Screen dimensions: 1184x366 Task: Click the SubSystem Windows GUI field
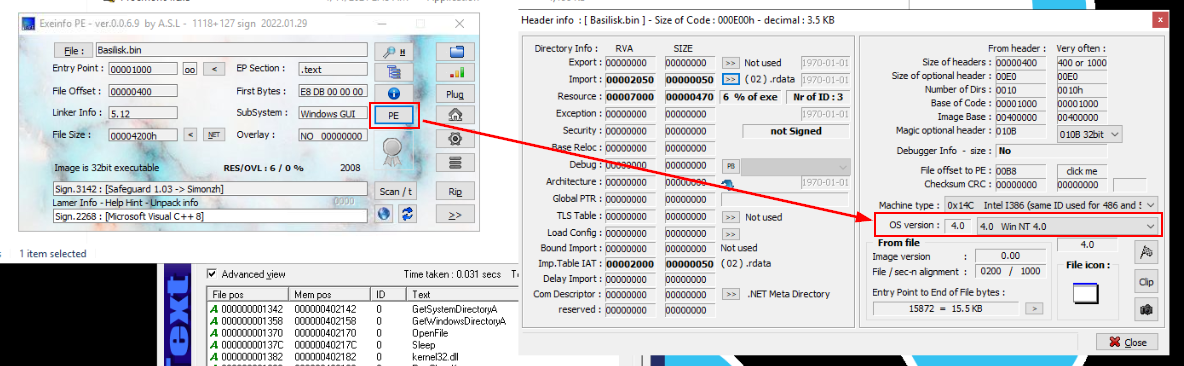tap(332, 113)
